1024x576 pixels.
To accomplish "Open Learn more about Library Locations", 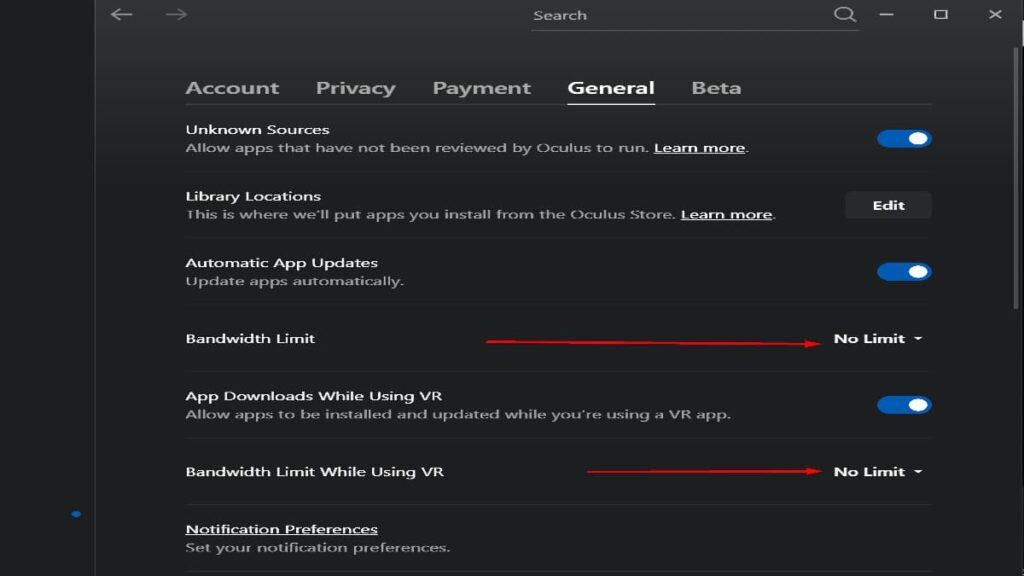I will (x=726, y=213).
